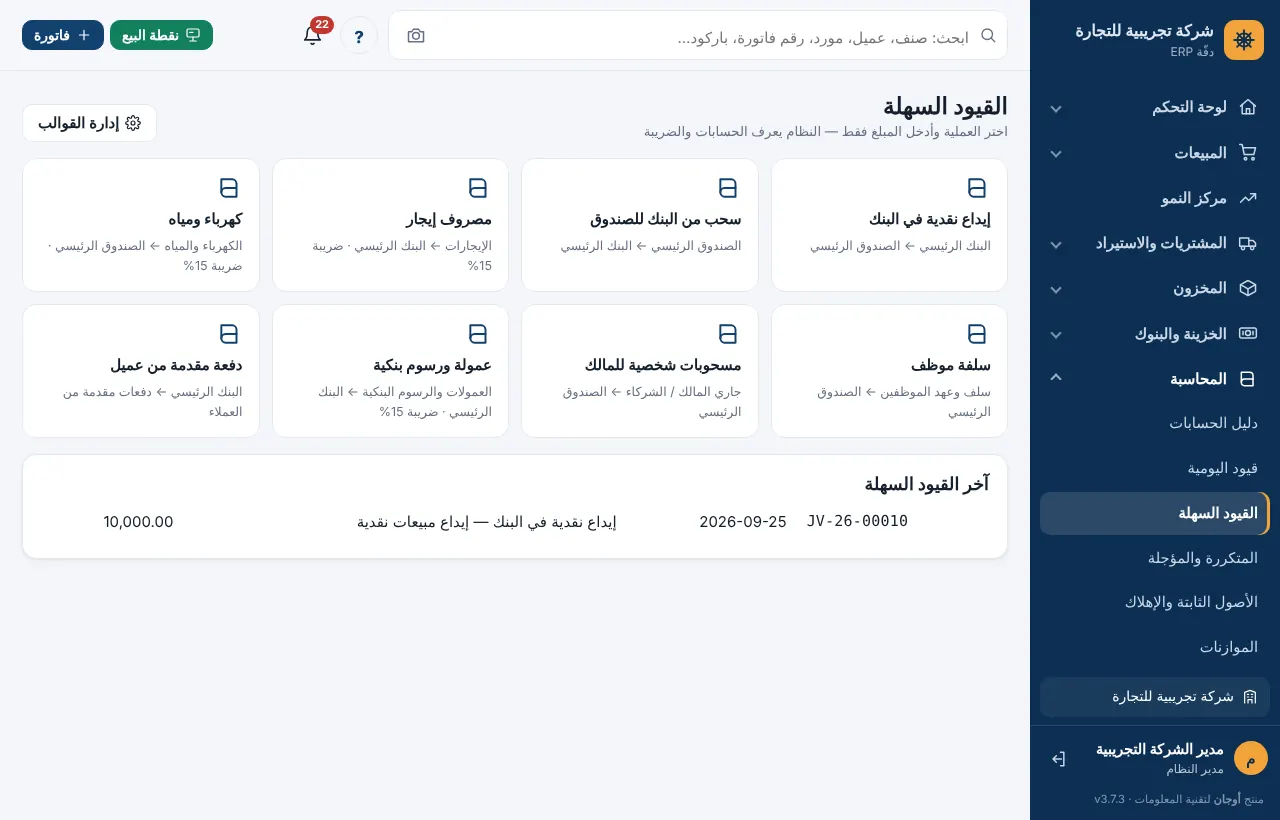The width and height of the screenshot is (1280, 820).
Task: Open the help question mark button
Action: [x=359, y=36]
